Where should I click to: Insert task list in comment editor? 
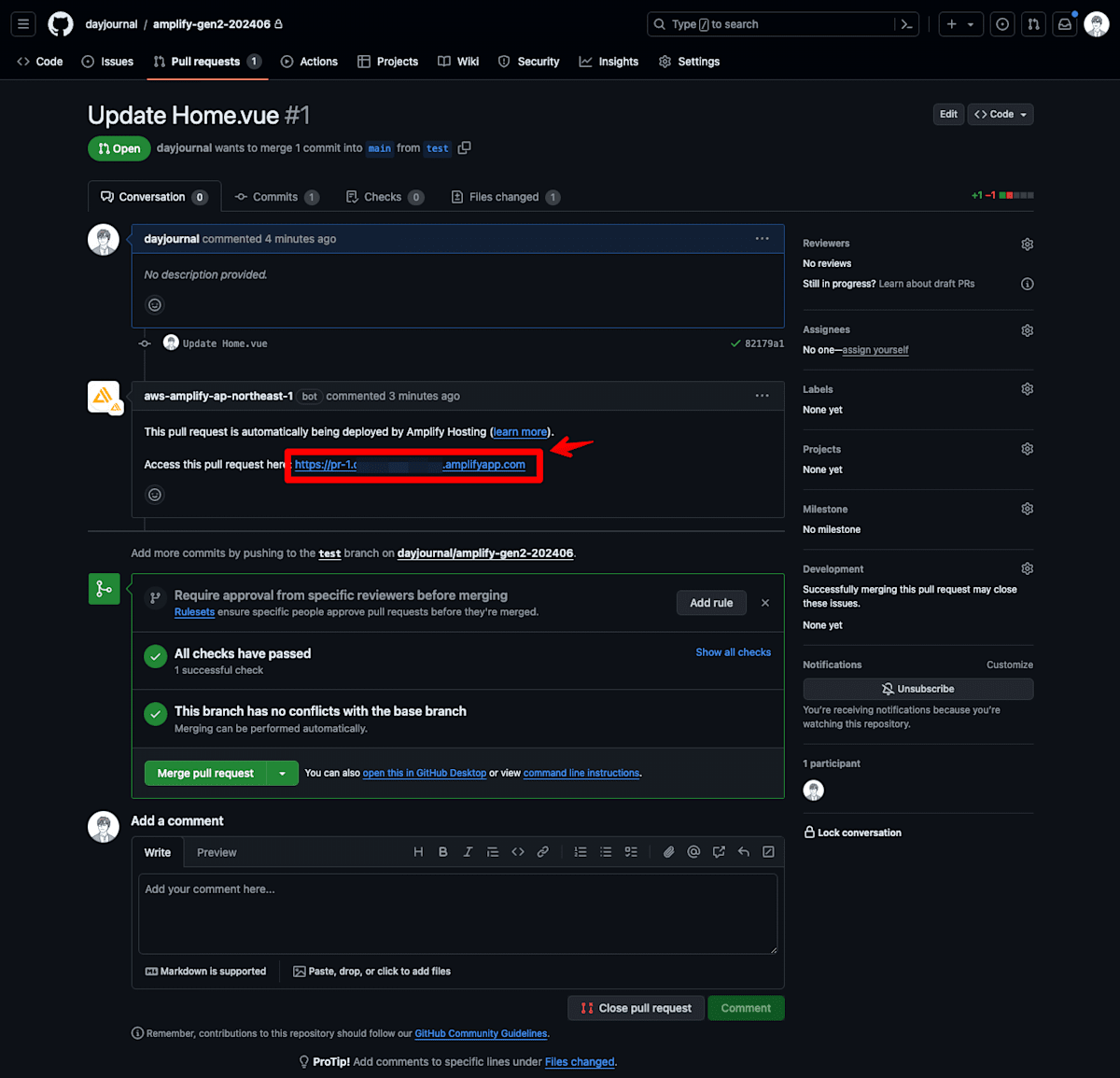pyautogui.click(x=631, y=852)
